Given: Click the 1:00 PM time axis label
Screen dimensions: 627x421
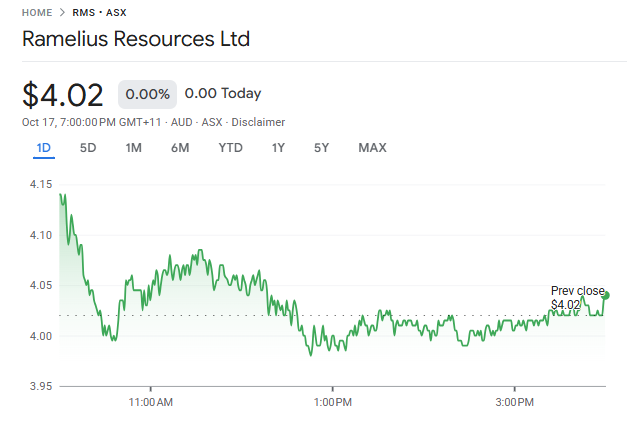Looking at the screenshot, I should pyautogui.click(x=332, y=402).
